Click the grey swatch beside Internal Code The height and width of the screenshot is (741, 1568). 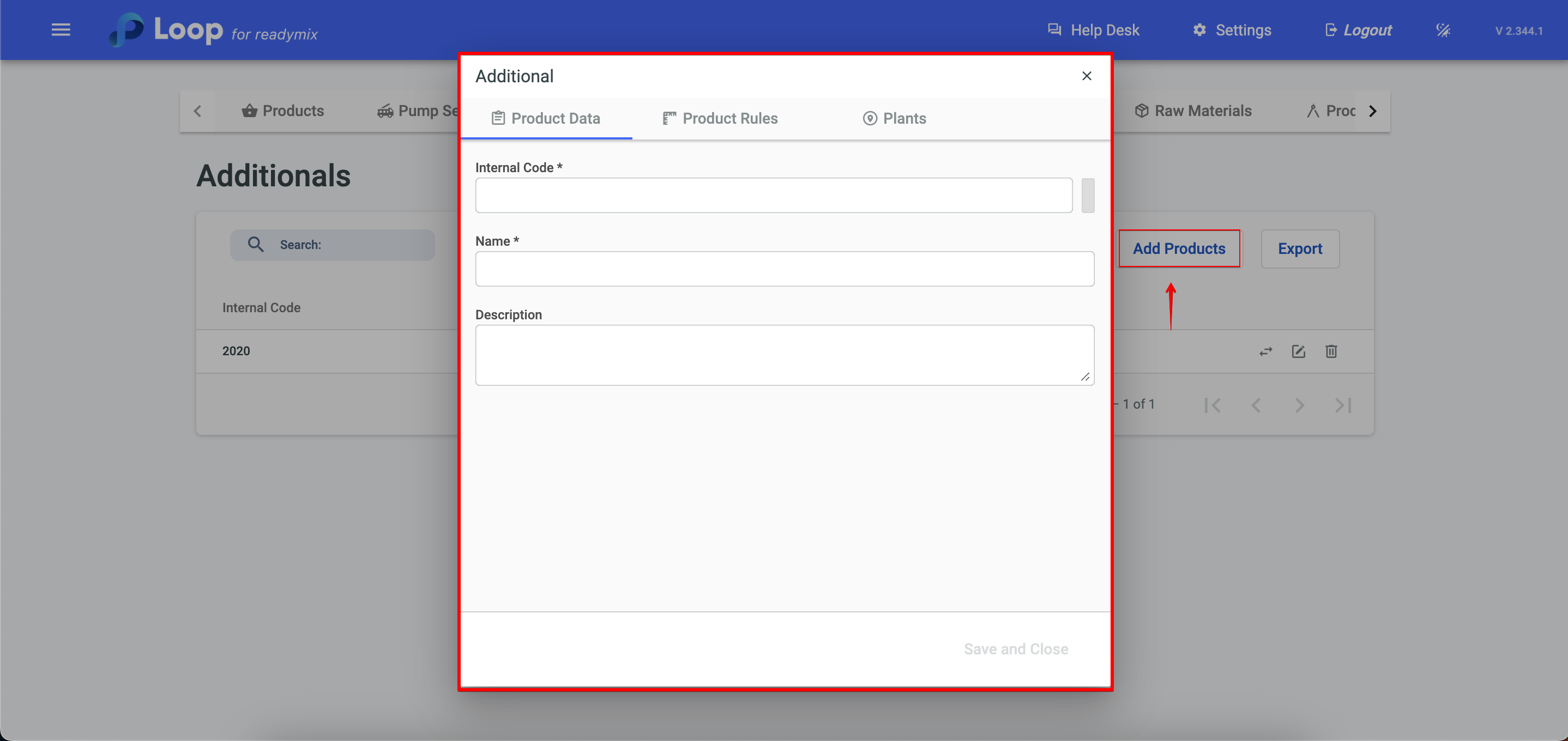click(1088, 196)
